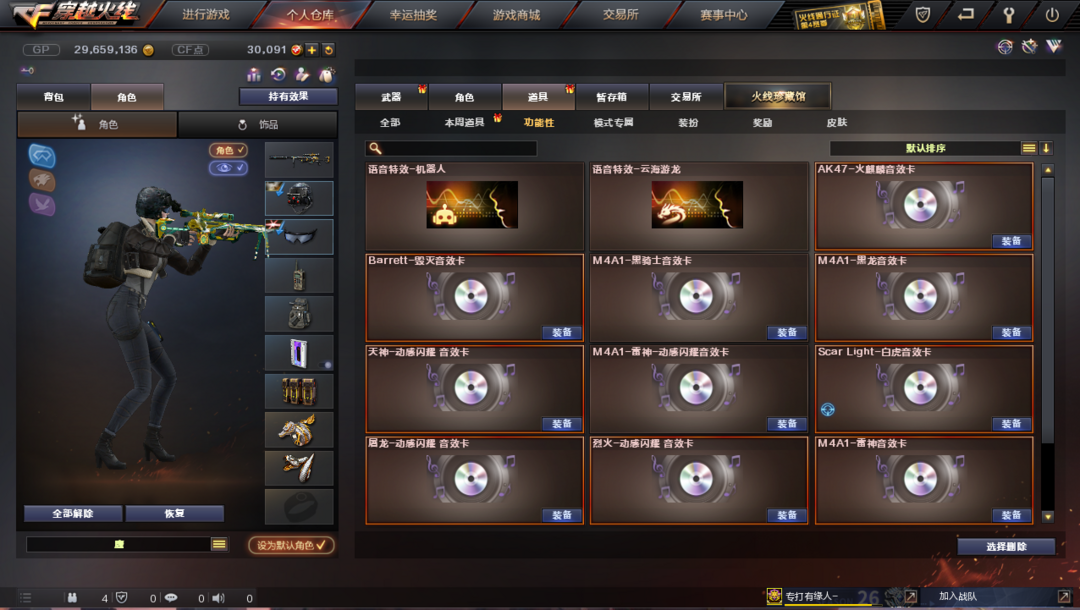Click the shield icon in top bar
The image size is (1080, 610).
click(x=923, y=14)
